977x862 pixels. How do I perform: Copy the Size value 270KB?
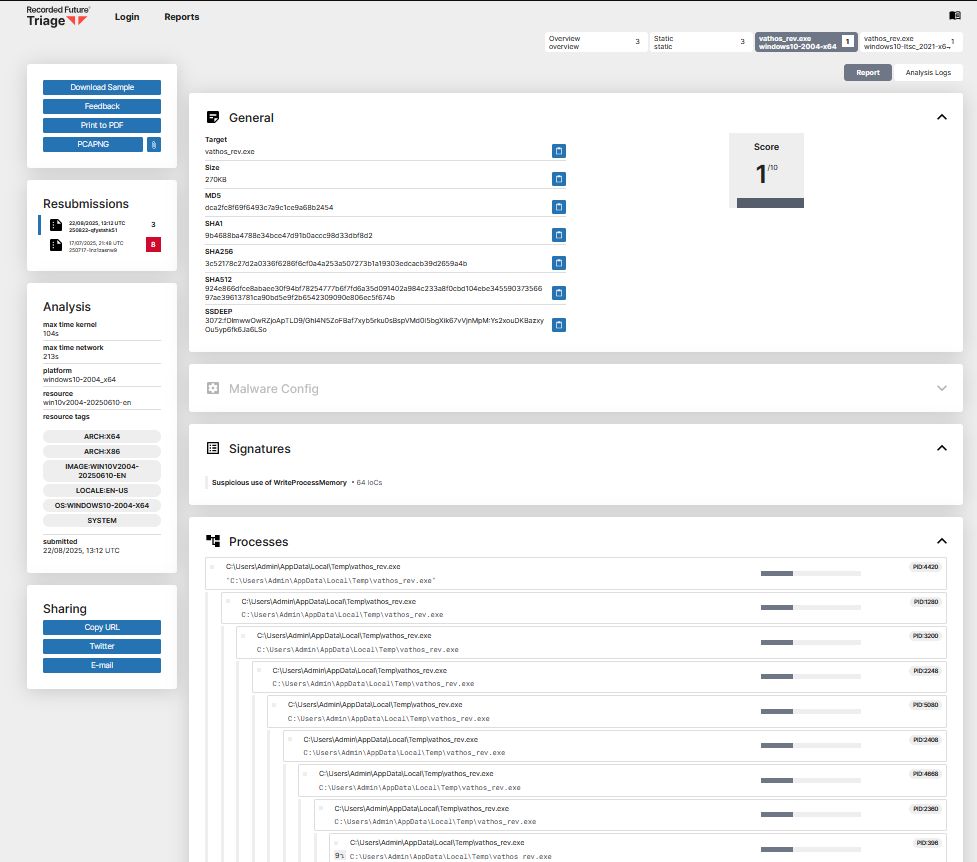[559, 179]
